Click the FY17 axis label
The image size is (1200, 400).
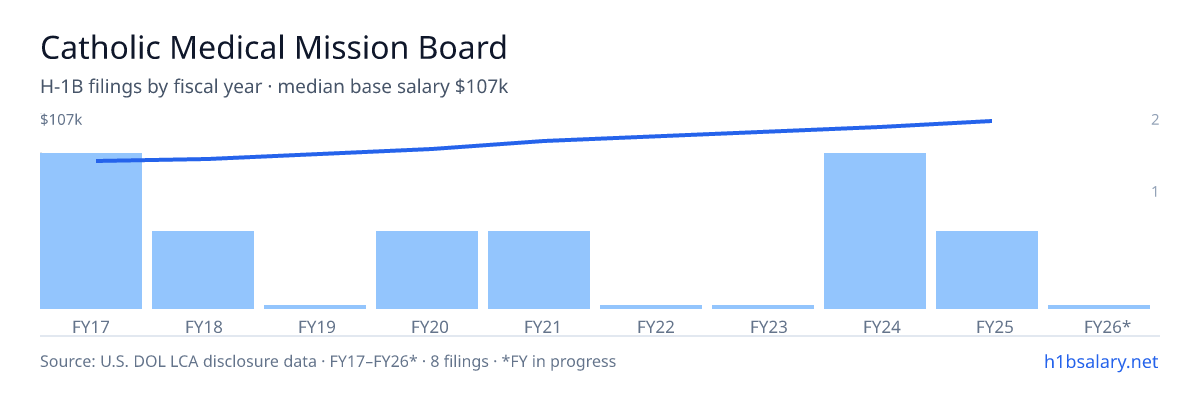point(91,326)
